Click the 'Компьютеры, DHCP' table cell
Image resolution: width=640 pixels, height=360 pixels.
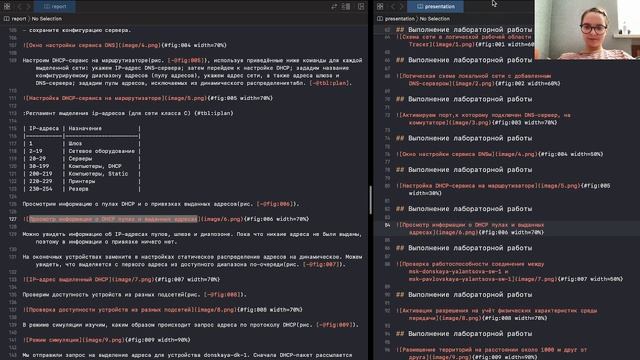click(95, 166)
